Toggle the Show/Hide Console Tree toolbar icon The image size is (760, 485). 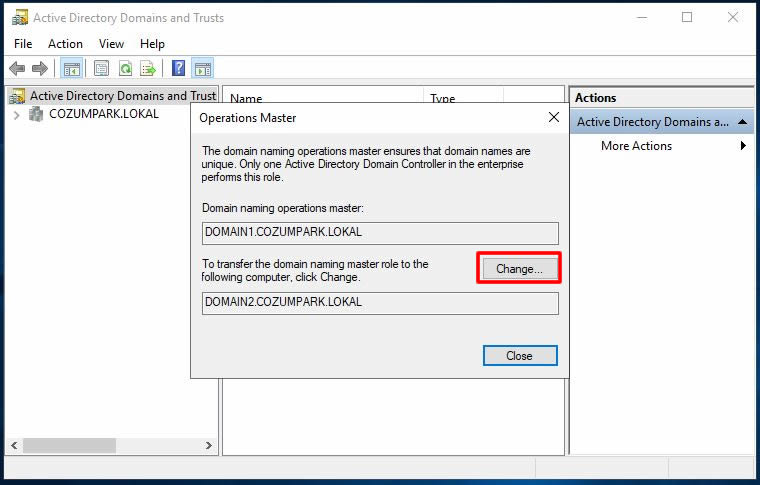click(x=71, y=68)
